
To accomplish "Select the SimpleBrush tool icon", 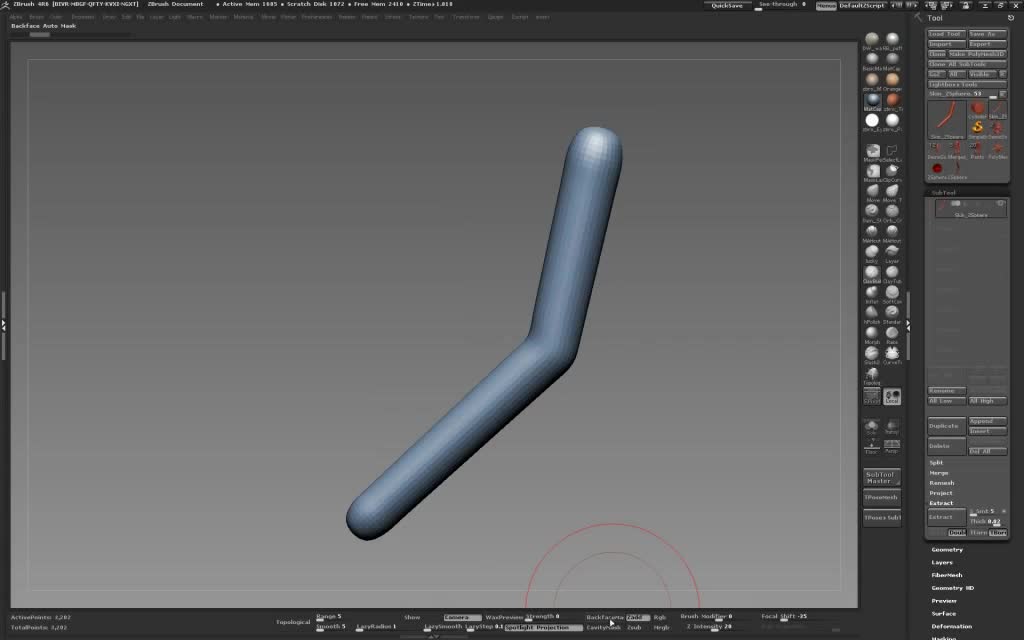I will click(x=978, y=127).
